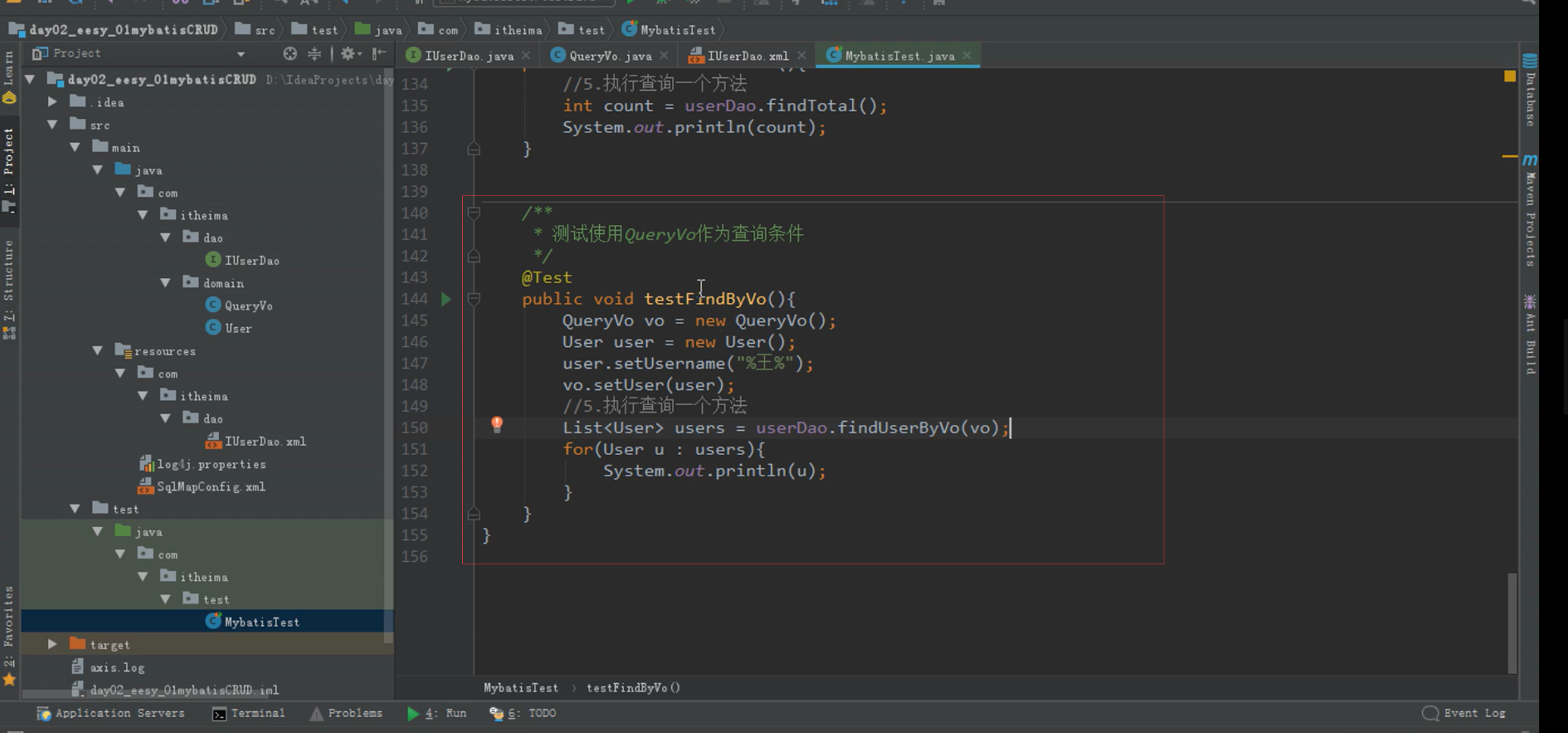Expand the target folder

pyautogui.click(x=52, y=644)
